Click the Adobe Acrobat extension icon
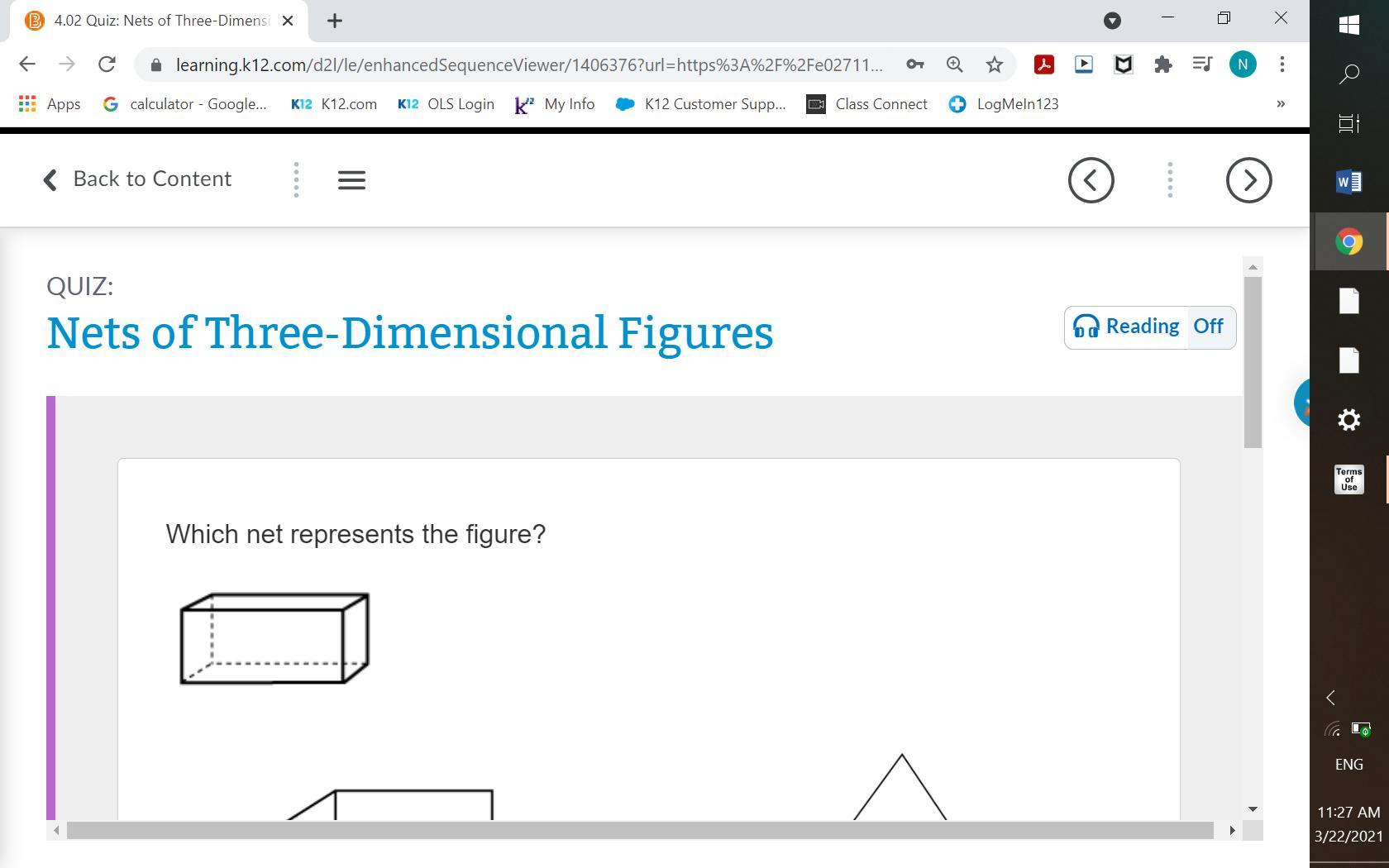 click(x=1044, y=64)
